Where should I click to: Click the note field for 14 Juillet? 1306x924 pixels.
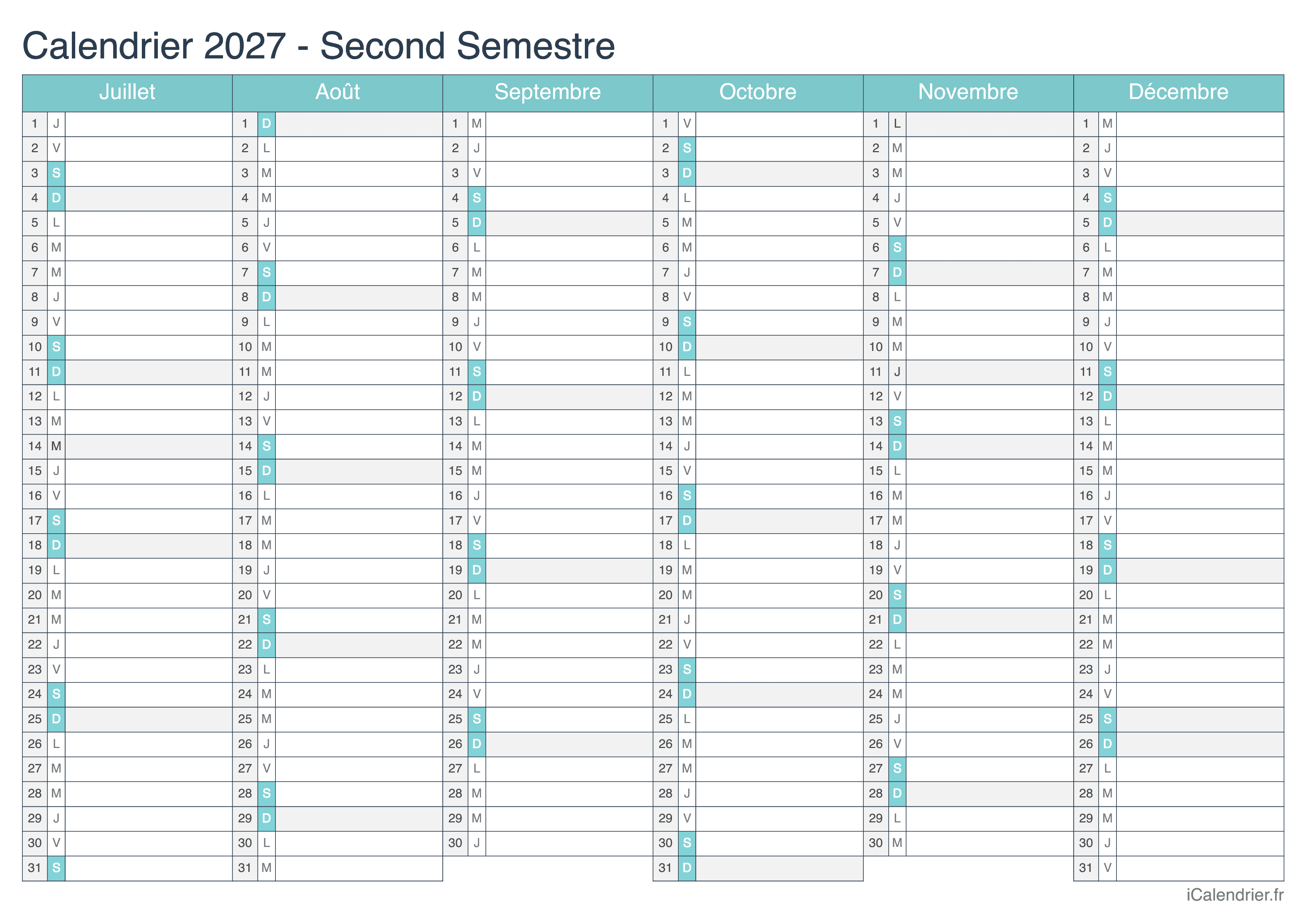coord(148,447)
